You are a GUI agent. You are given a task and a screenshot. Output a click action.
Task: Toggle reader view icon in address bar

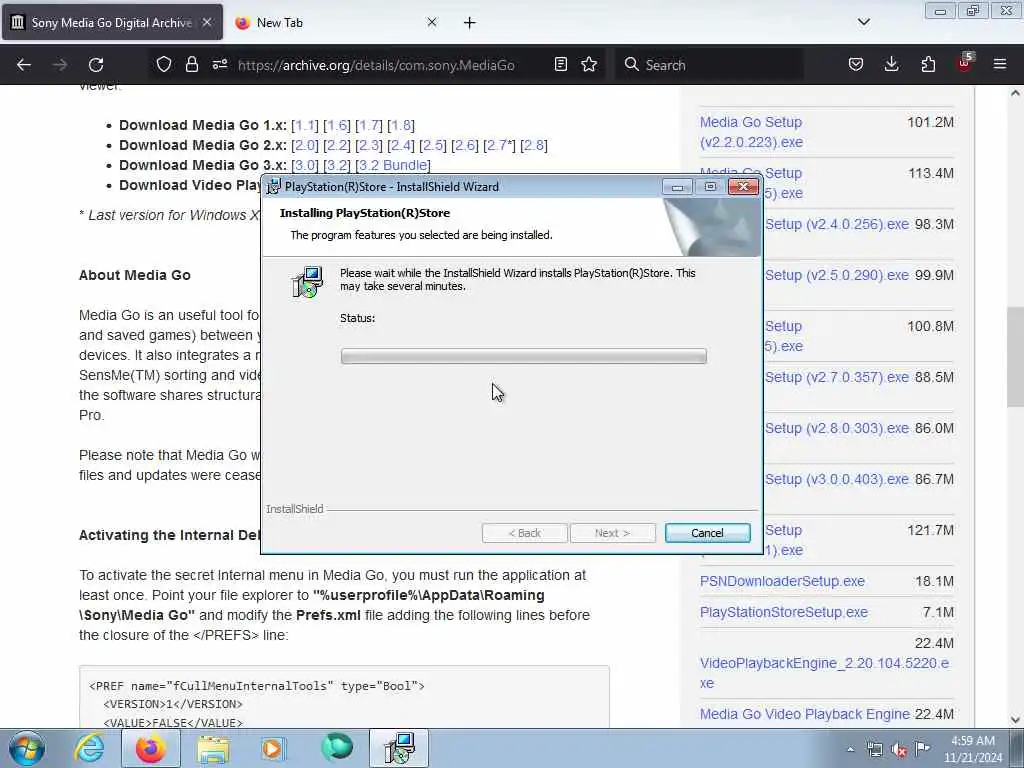[560, 64]
